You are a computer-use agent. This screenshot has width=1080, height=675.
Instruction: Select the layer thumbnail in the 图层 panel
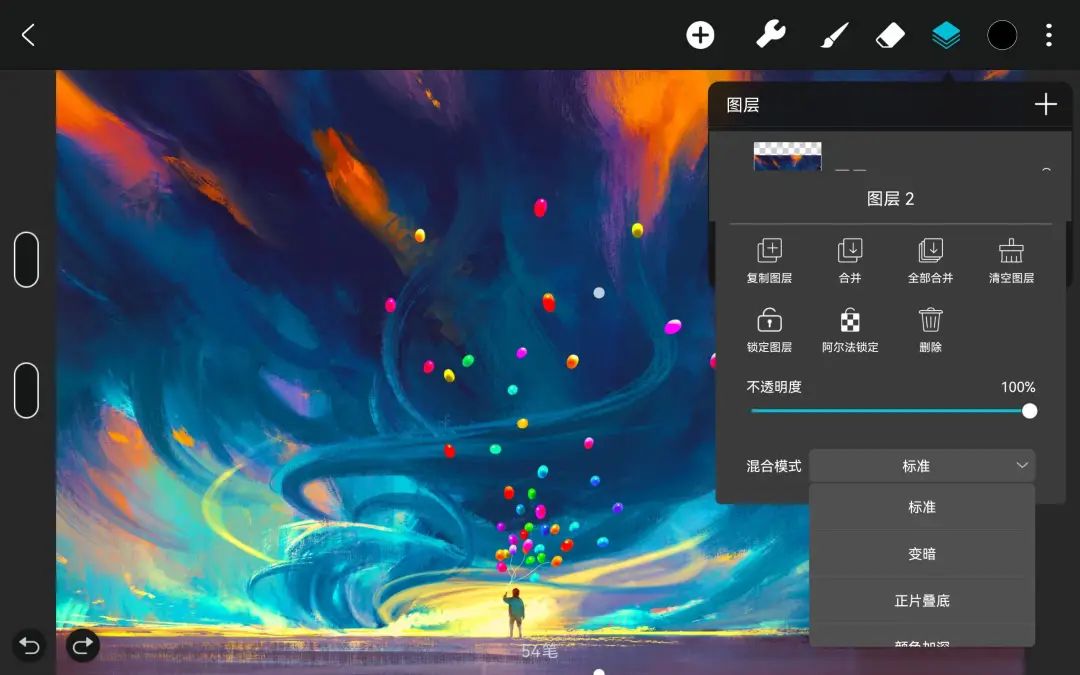pyautogui.click(x=787, y=156)
